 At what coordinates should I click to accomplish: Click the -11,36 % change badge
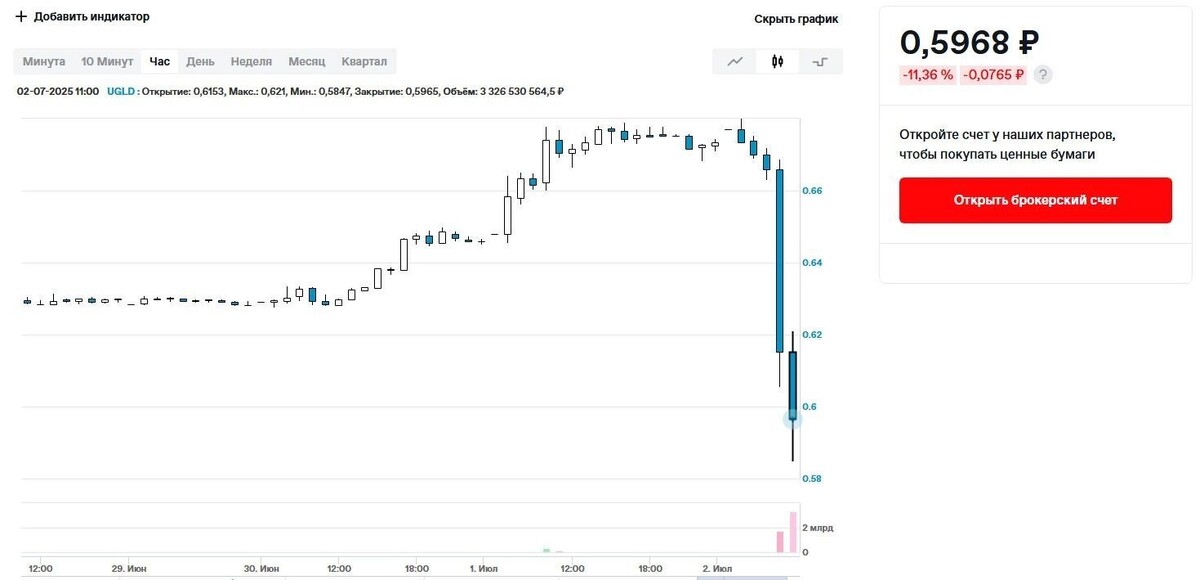click(926, 74)
